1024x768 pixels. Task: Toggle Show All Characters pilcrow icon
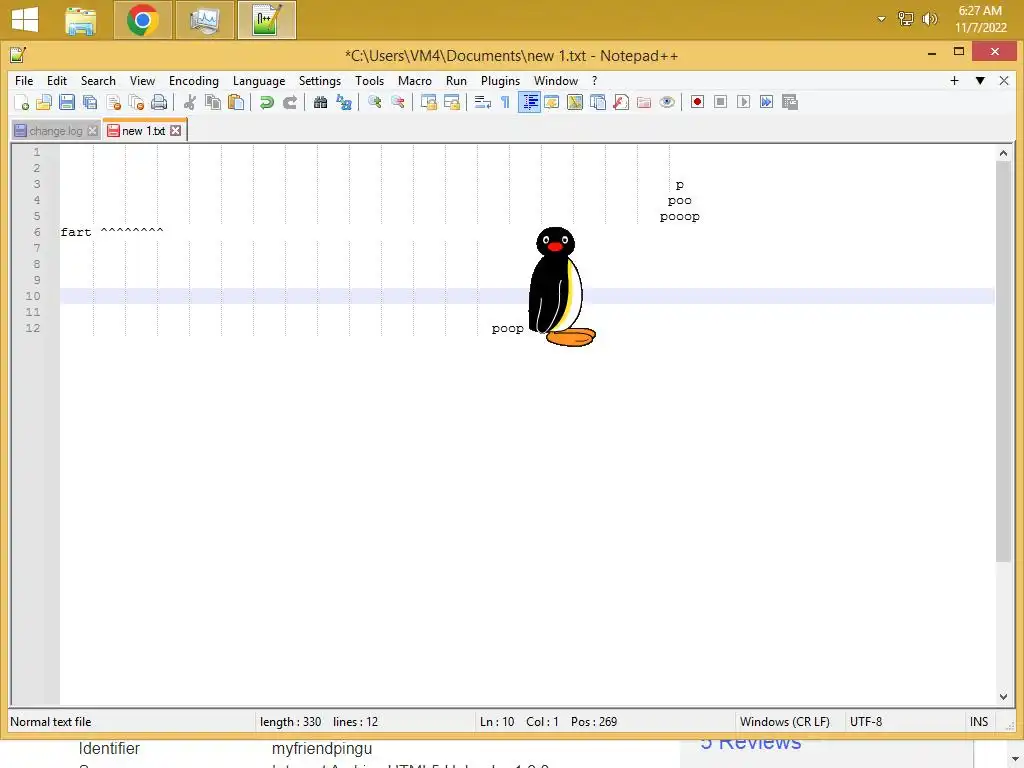[x=505, y=102]
